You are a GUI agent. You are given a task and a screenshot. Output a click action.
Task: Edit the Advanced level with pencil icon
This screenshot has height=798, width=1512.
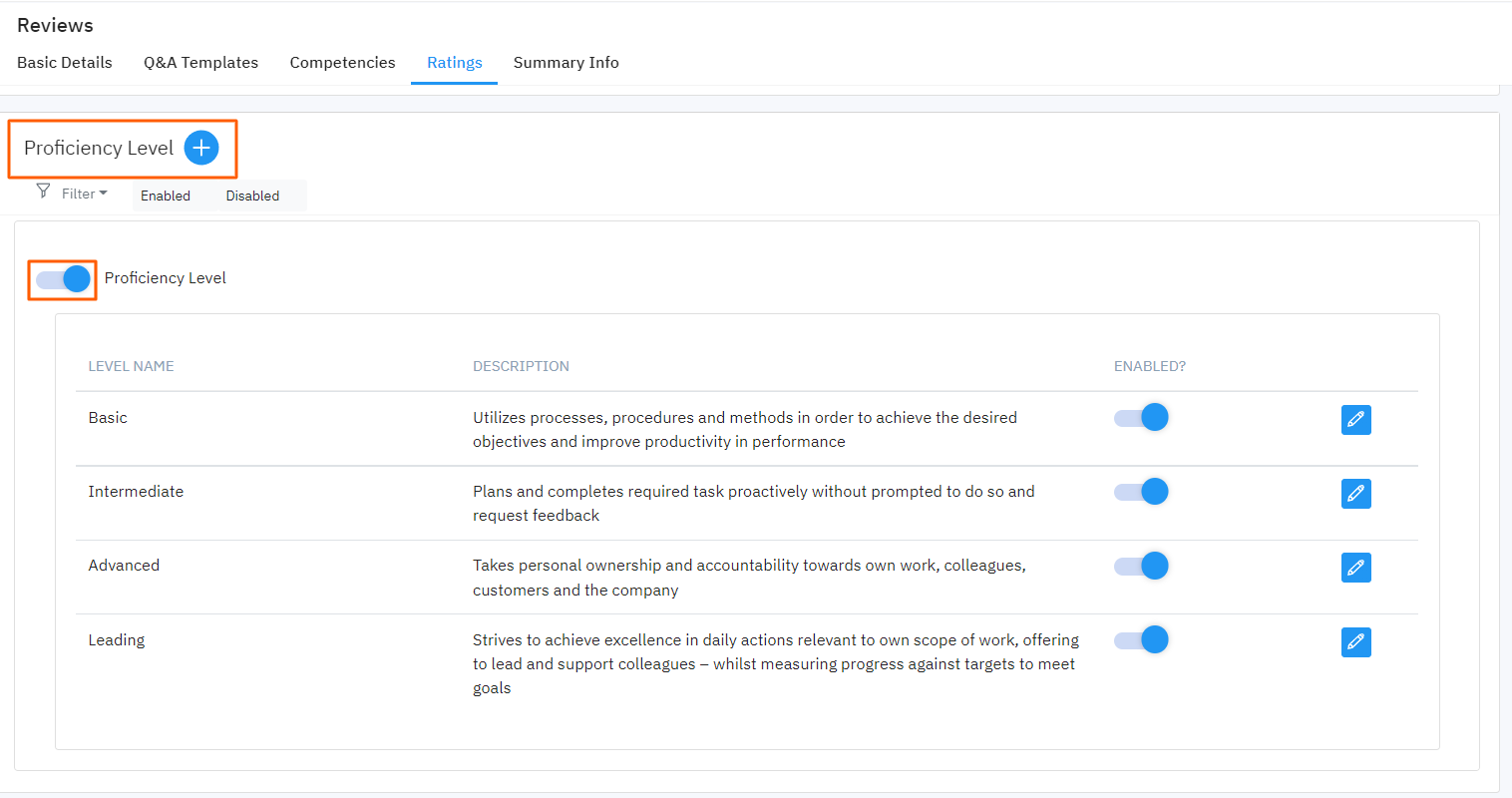(x=1355, y=568)
